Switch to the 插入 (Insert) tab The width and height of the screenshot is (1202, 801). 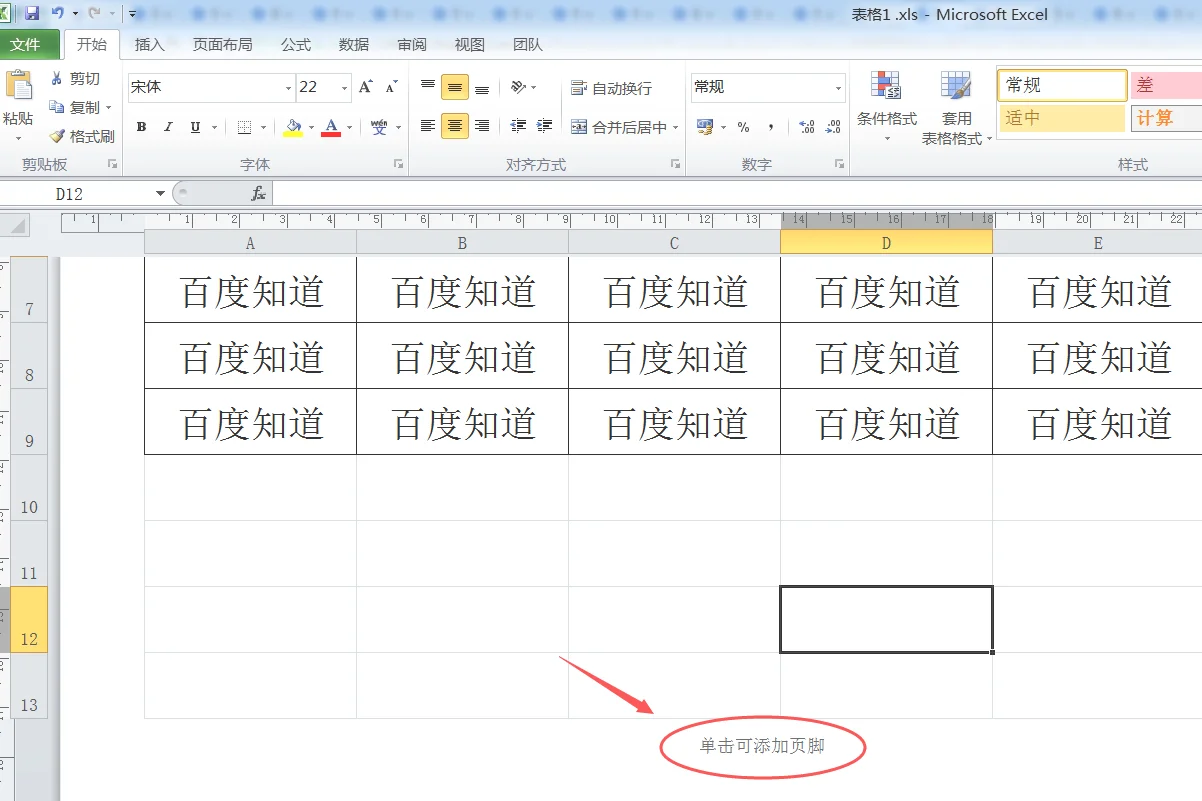tap(150, 45)
